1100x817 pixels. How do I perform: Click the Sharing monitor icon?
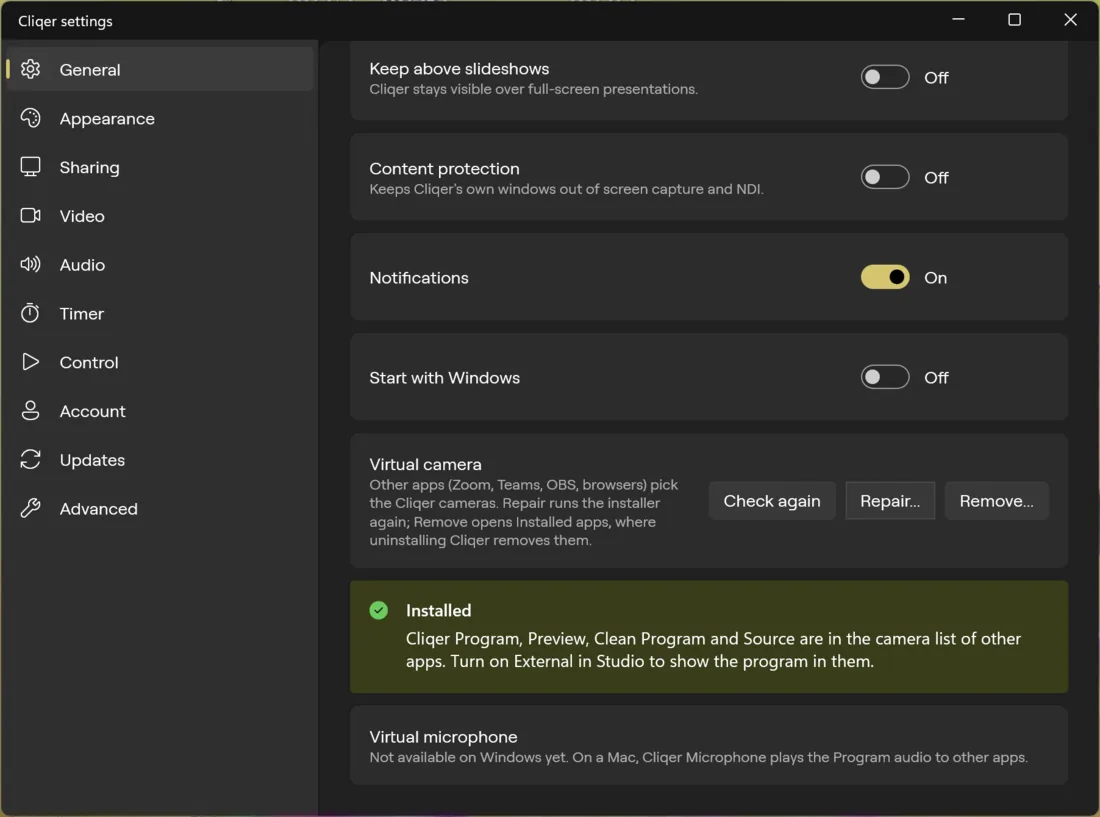coord(30,167)
